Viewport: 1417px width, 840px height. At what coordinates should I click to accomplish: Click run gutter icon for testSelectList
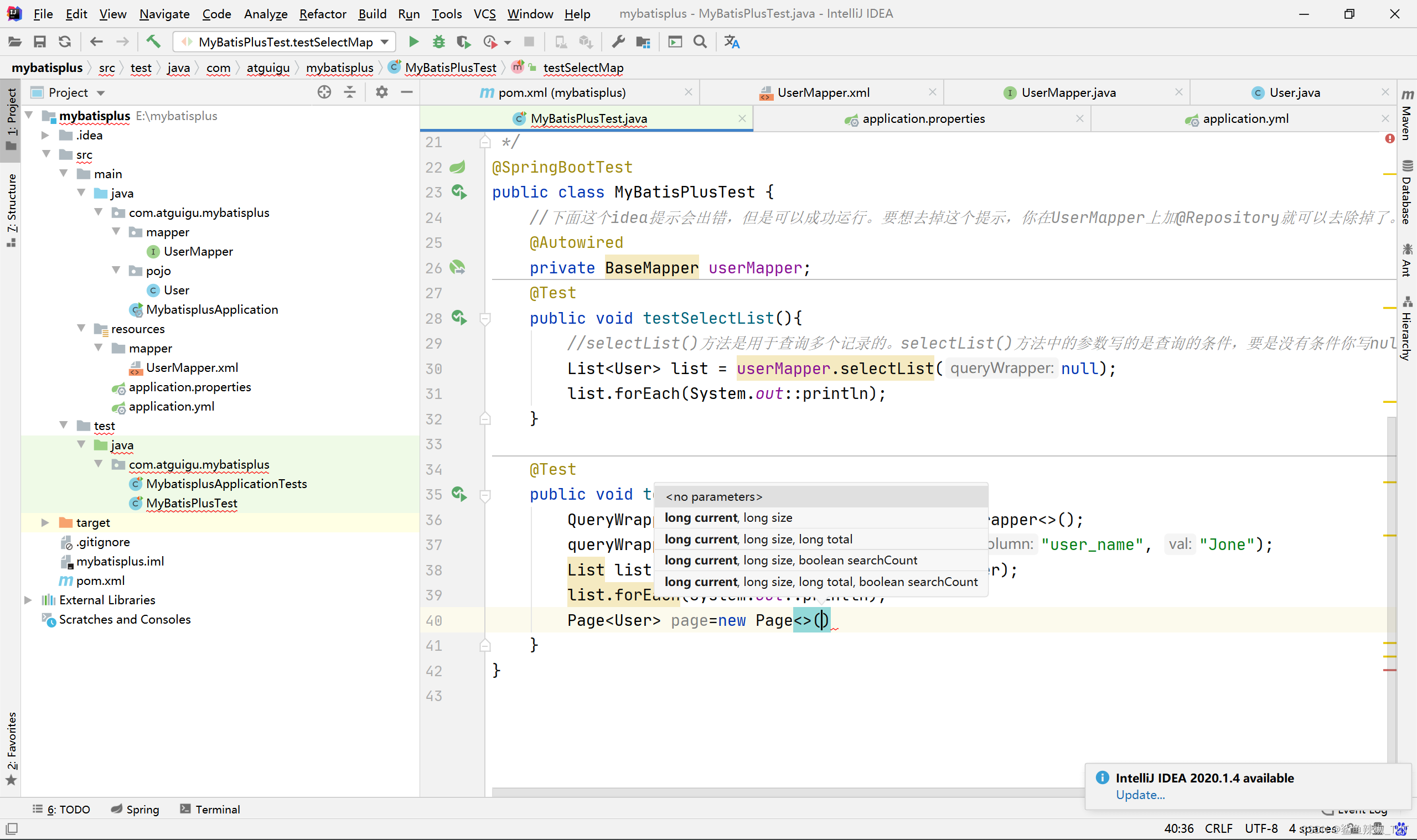[459, 318]
